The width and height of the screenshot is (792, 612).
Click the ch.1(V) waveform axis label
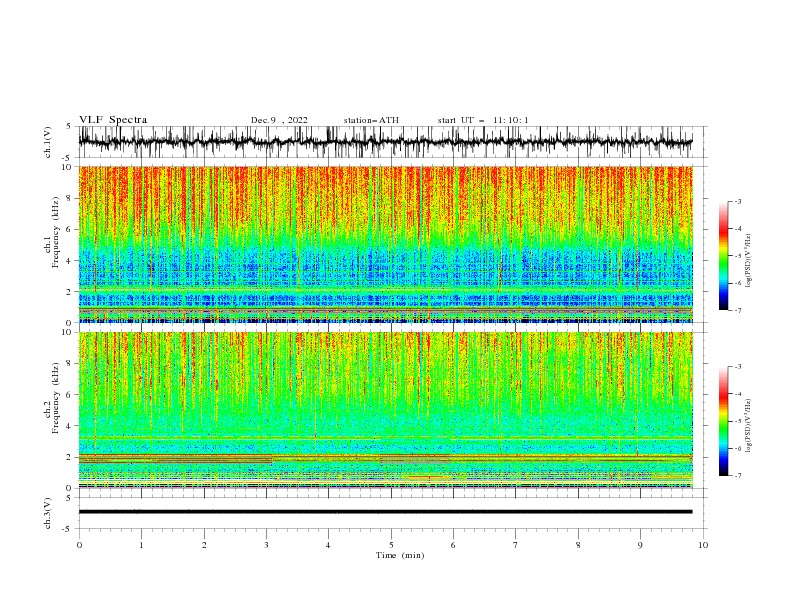pos(48,142)
